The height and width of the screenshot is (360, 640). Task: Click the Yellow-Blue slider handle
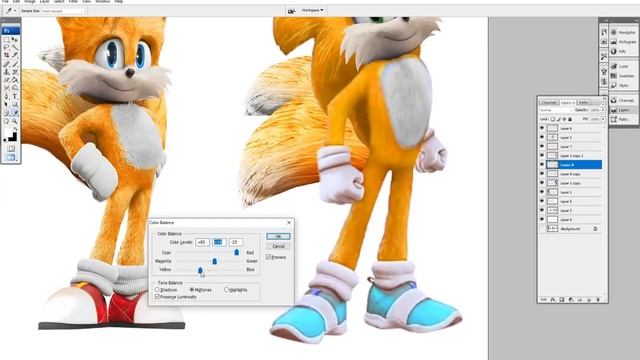point(200,270)
